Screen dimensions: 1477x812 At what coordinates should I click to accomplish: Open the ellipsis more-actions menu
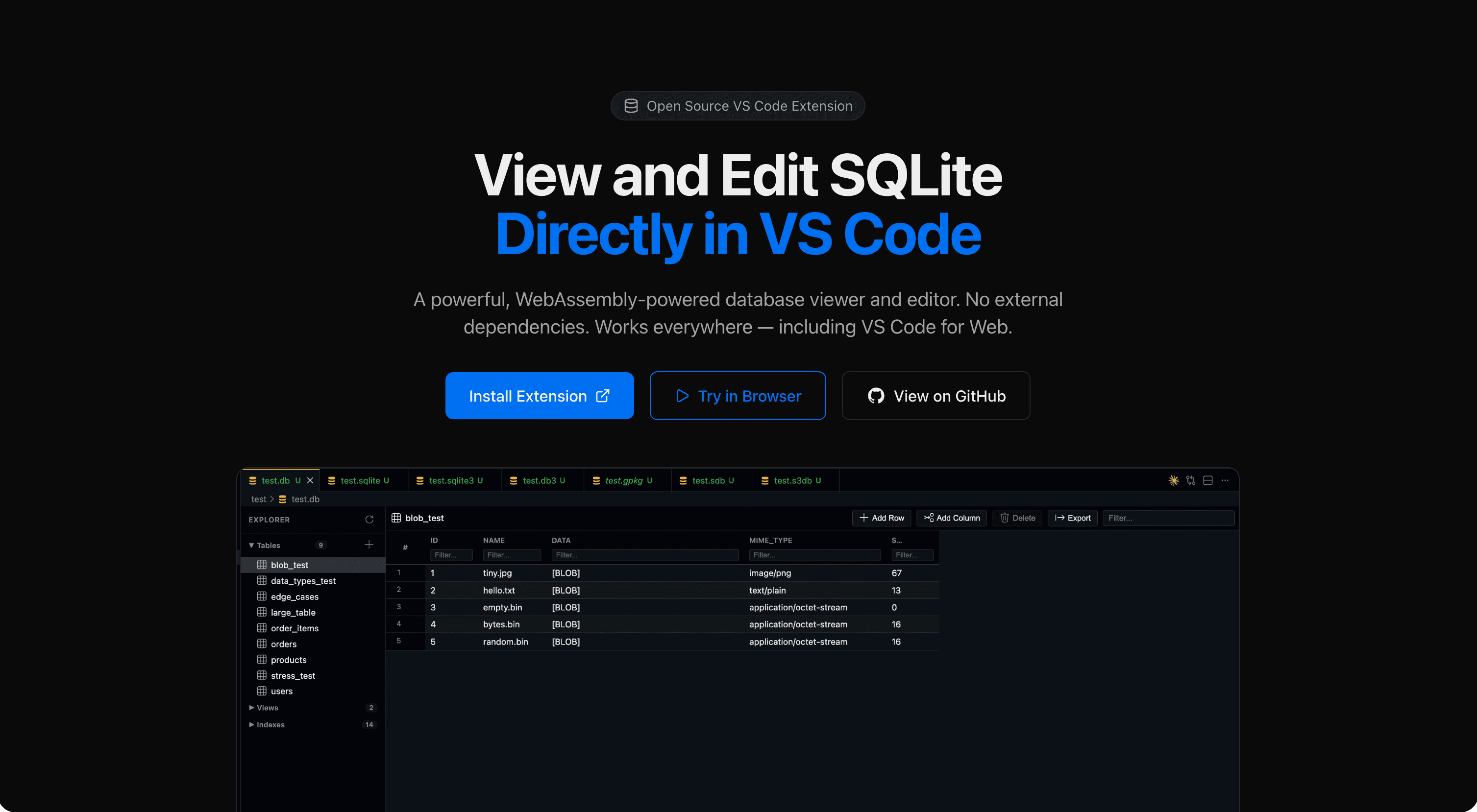(x=1225, y=481)
